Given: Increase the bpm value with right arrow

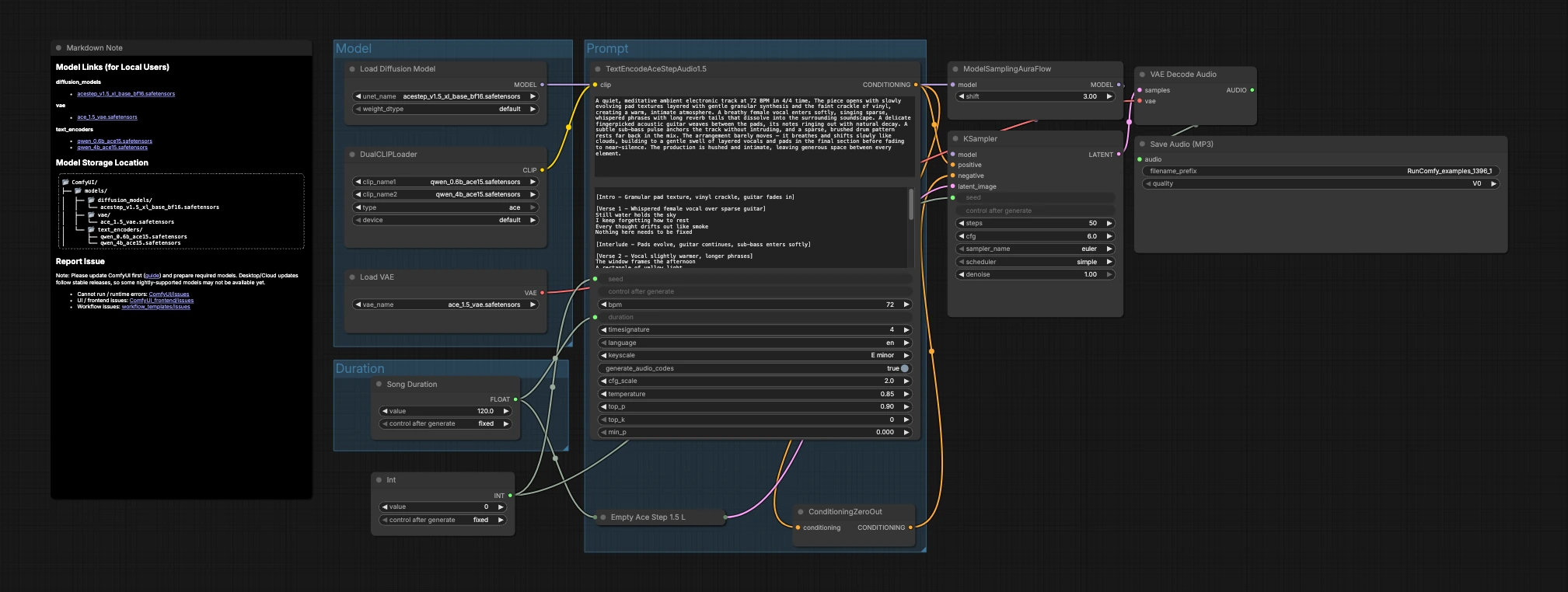Looking at the screenshot, I should [x=906, y=305].
